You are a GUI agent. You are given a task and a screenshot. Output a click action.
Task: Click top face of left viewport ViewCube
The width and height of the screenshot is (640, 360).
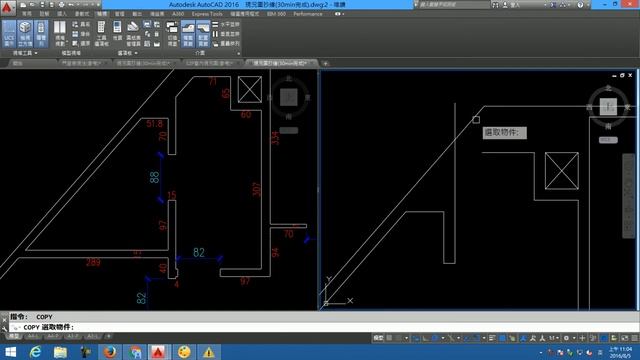[x=289, y=98]
